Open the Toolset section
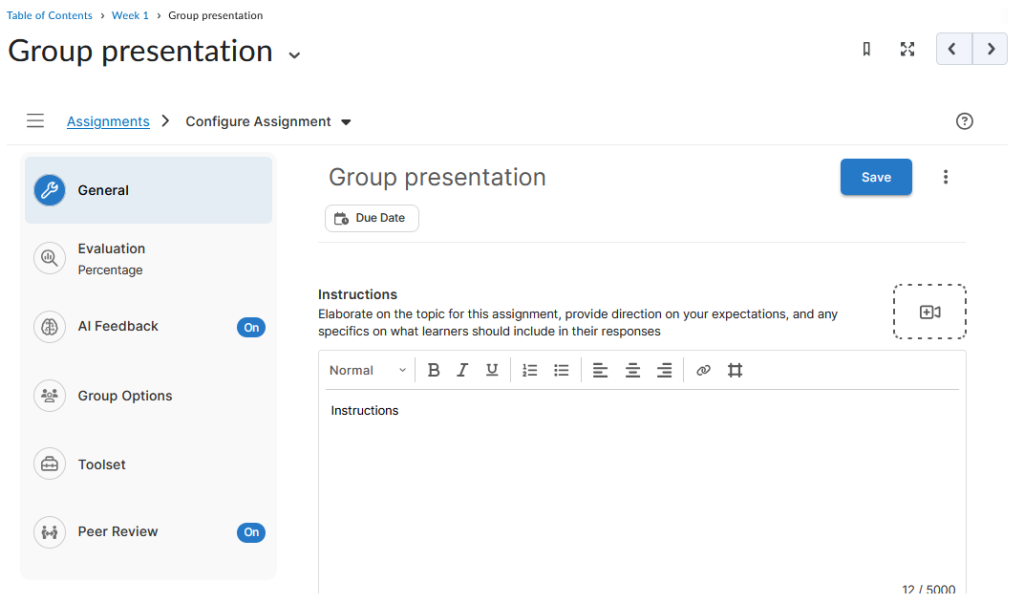The height and width of the screenshot is (604, 1024). (x=148, y=464)
